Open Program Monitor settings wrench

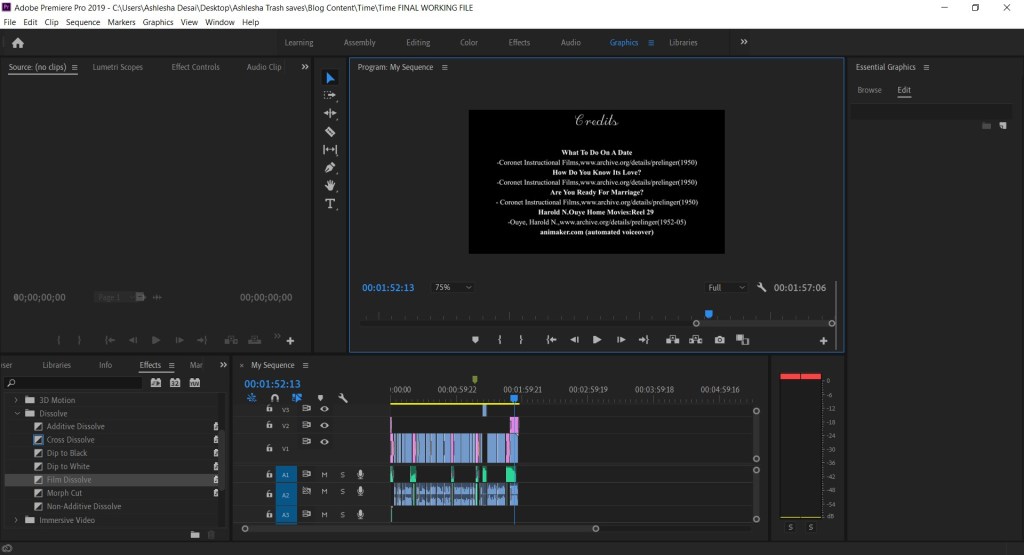[x=761, y=288]
